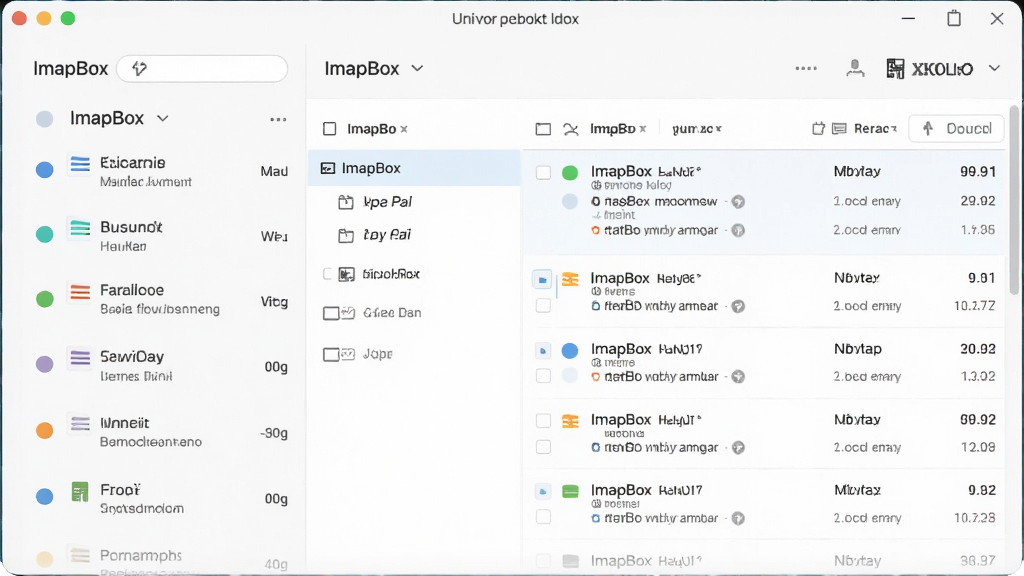Expand the XKOLltO dropdown chevron

pos(994,68)
